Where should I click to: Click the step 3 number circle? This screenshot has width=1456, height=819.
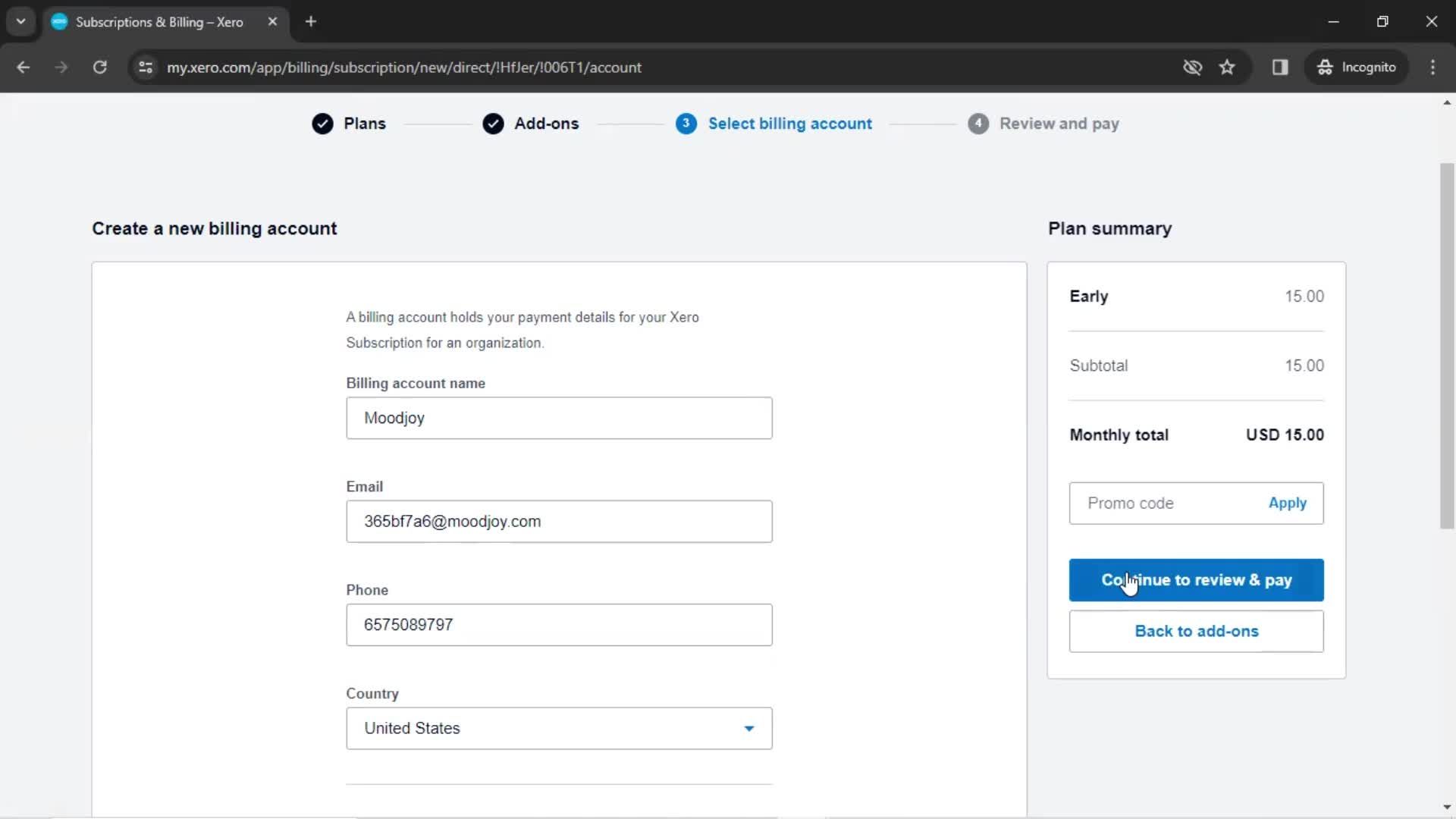click(x=686, y=124)
